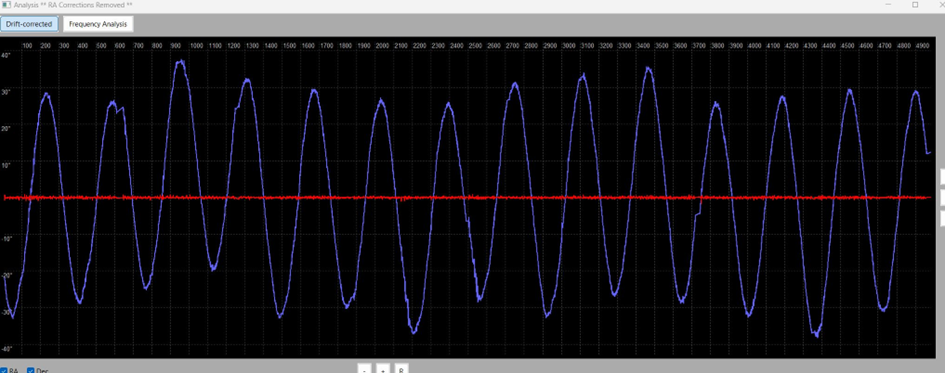
Task: Uncheck the Dec checkbox
Action: click(31, 370)
